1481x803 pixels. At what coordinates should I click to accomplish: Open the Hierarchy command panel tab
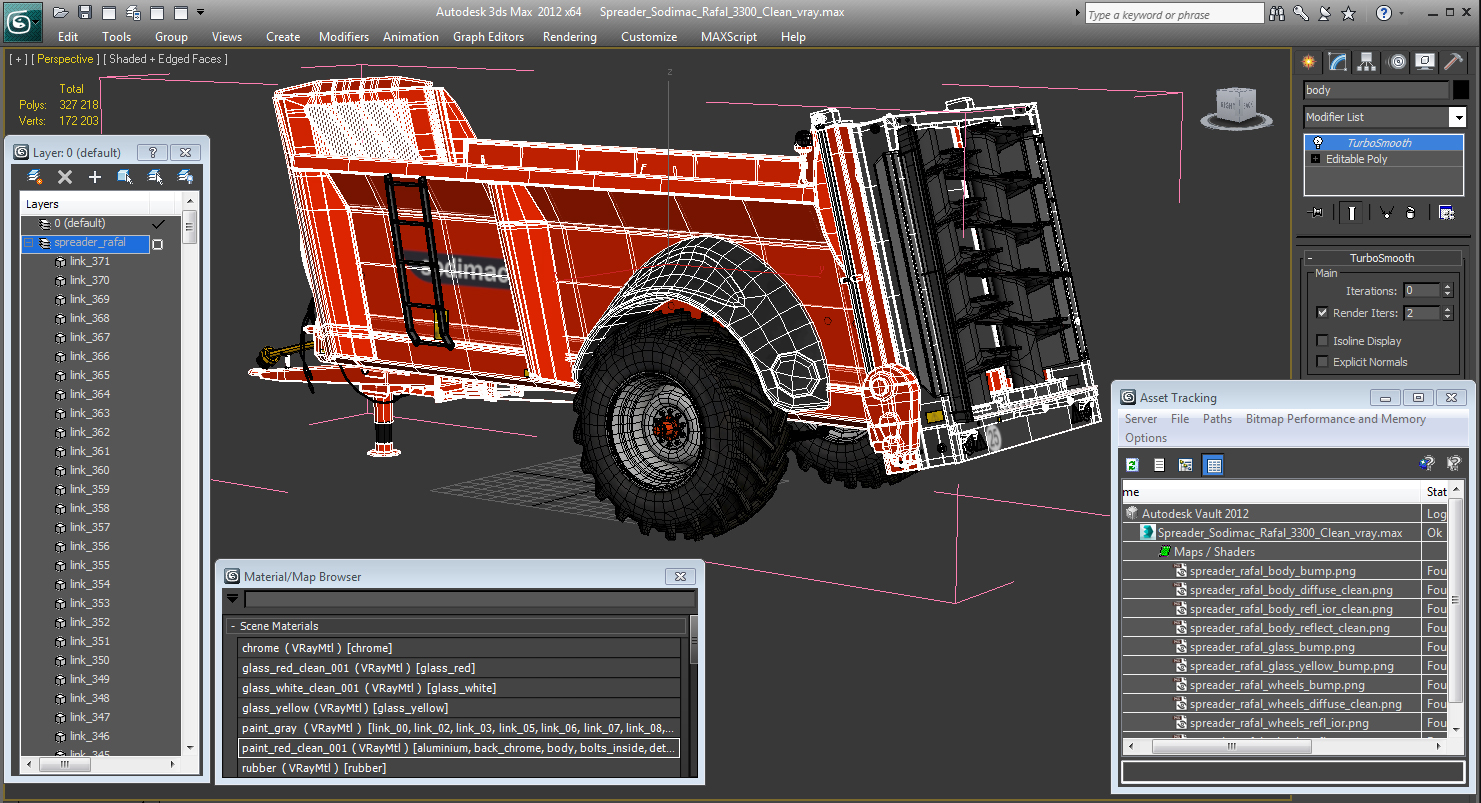click(x=1367, y=62)
